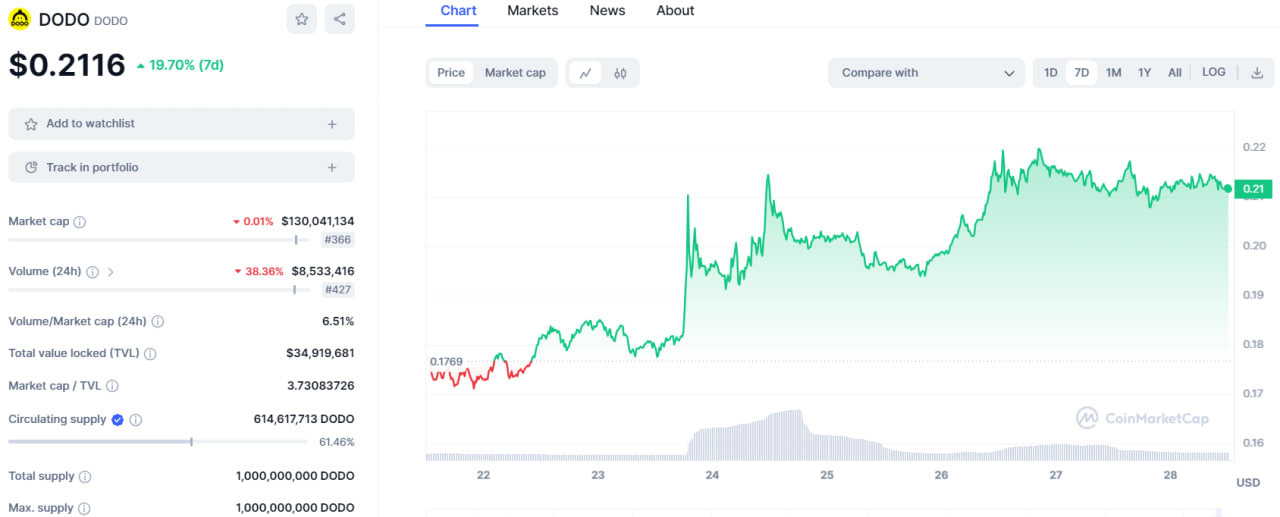1280x517 pixels.
Task: Switch to candlestick chart icon
Action: click(x=620, y=73)
